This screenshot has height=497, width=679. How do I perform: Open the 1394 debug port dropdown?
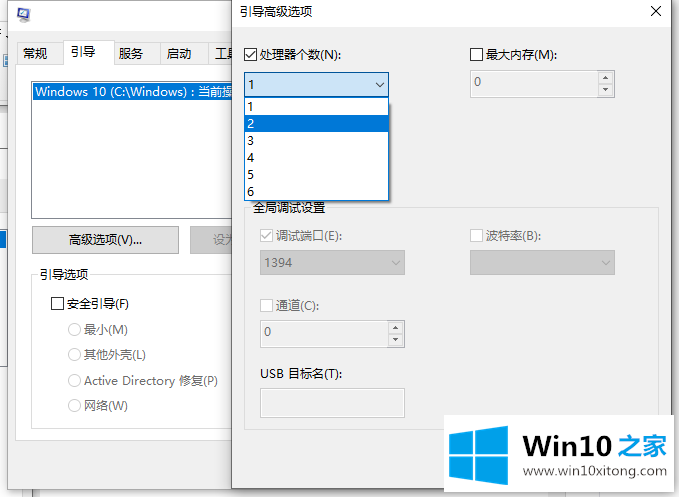coord(332,262)
